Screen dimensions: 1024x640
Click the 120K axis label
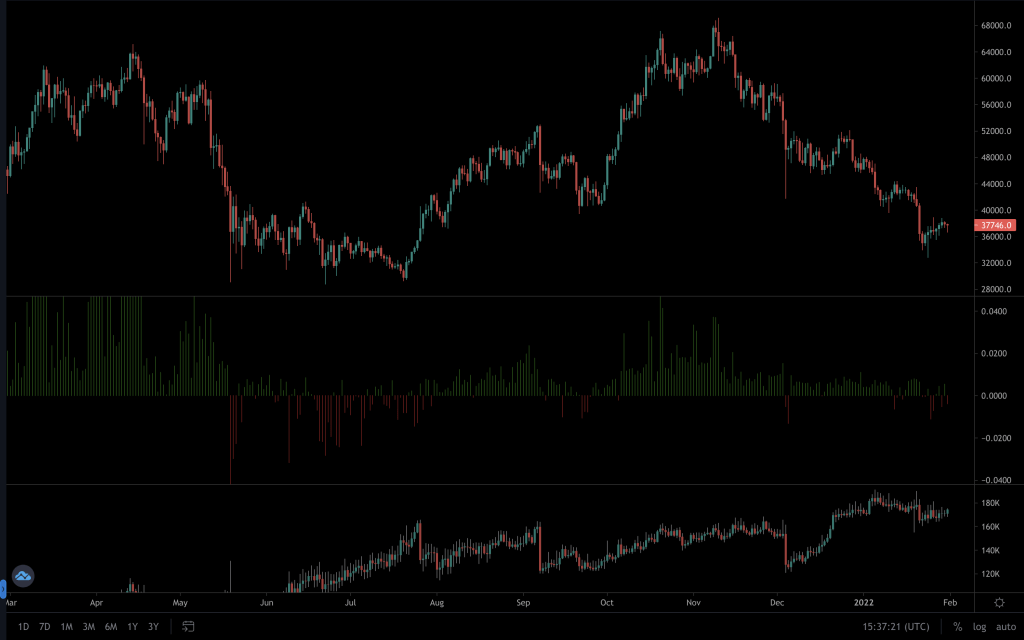pyautogui.click(x=990, y=573)
